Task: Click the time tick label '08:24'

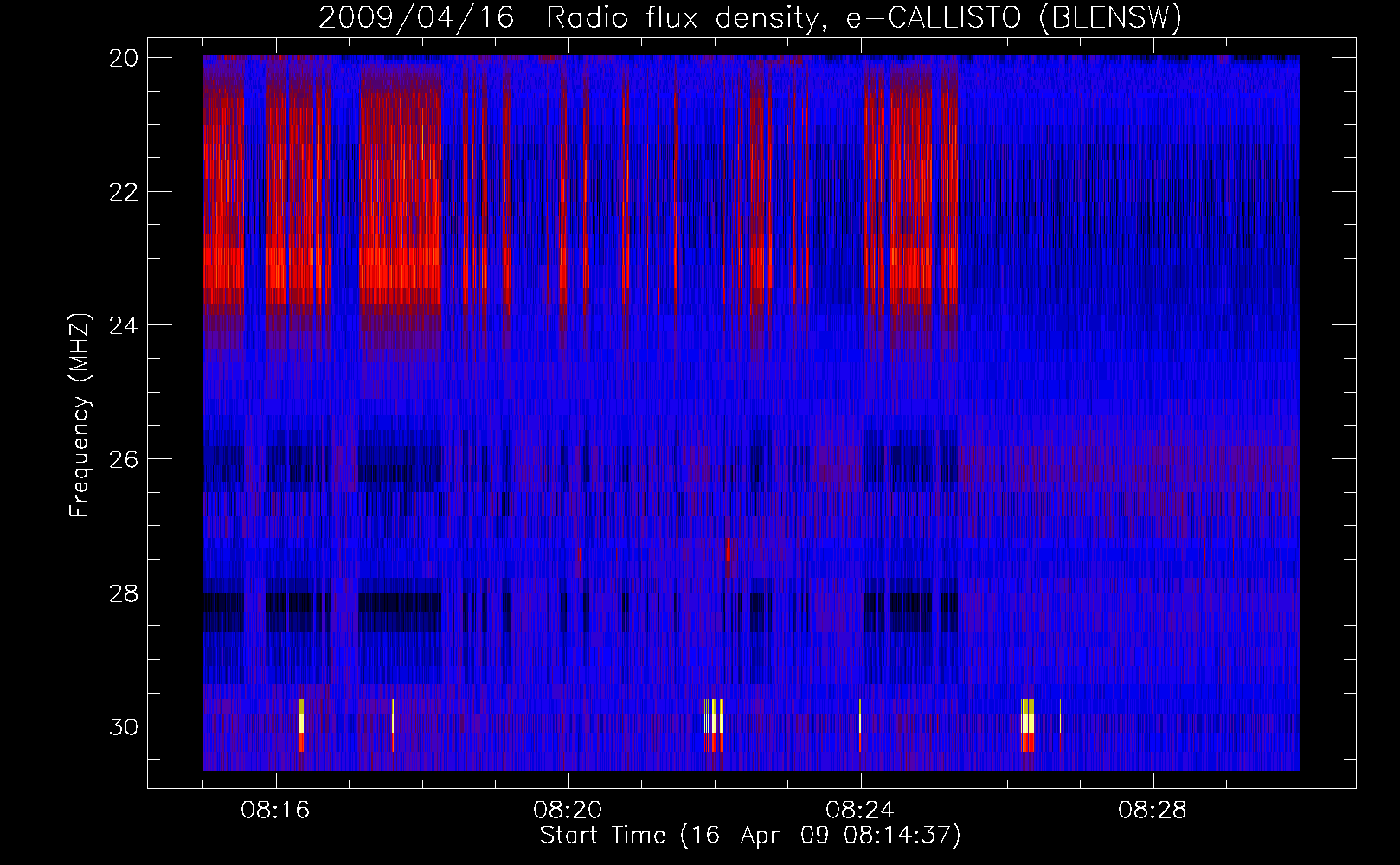Action: point(860,811)
